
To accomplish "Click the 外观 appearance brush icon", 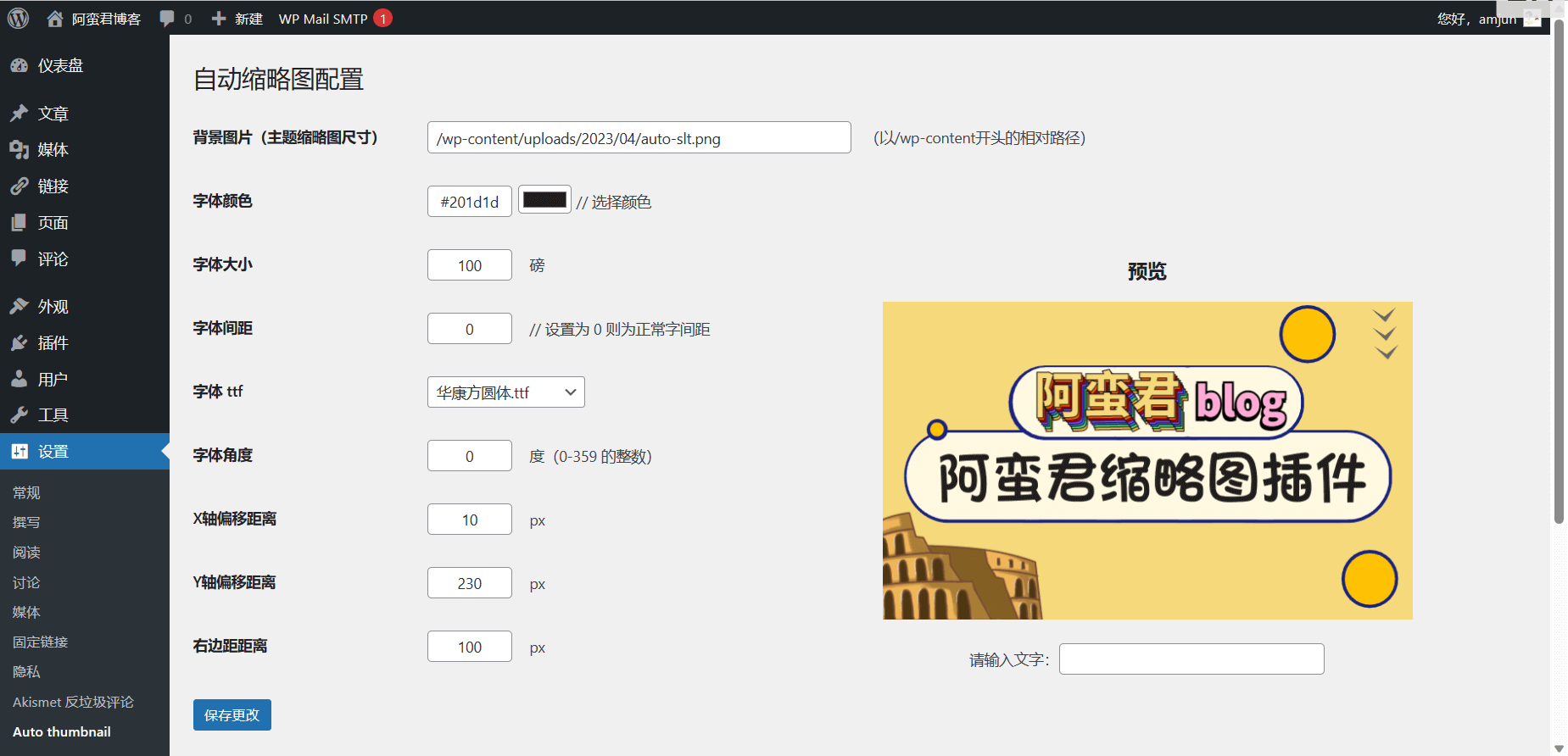I will pos(19,307).
